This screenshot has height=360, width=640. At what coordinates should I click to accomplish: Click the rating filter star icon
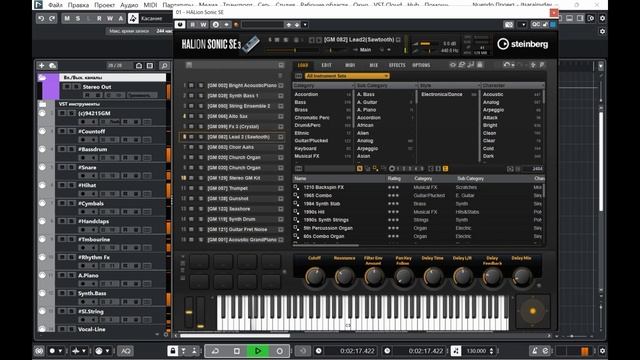coord(392,169)
